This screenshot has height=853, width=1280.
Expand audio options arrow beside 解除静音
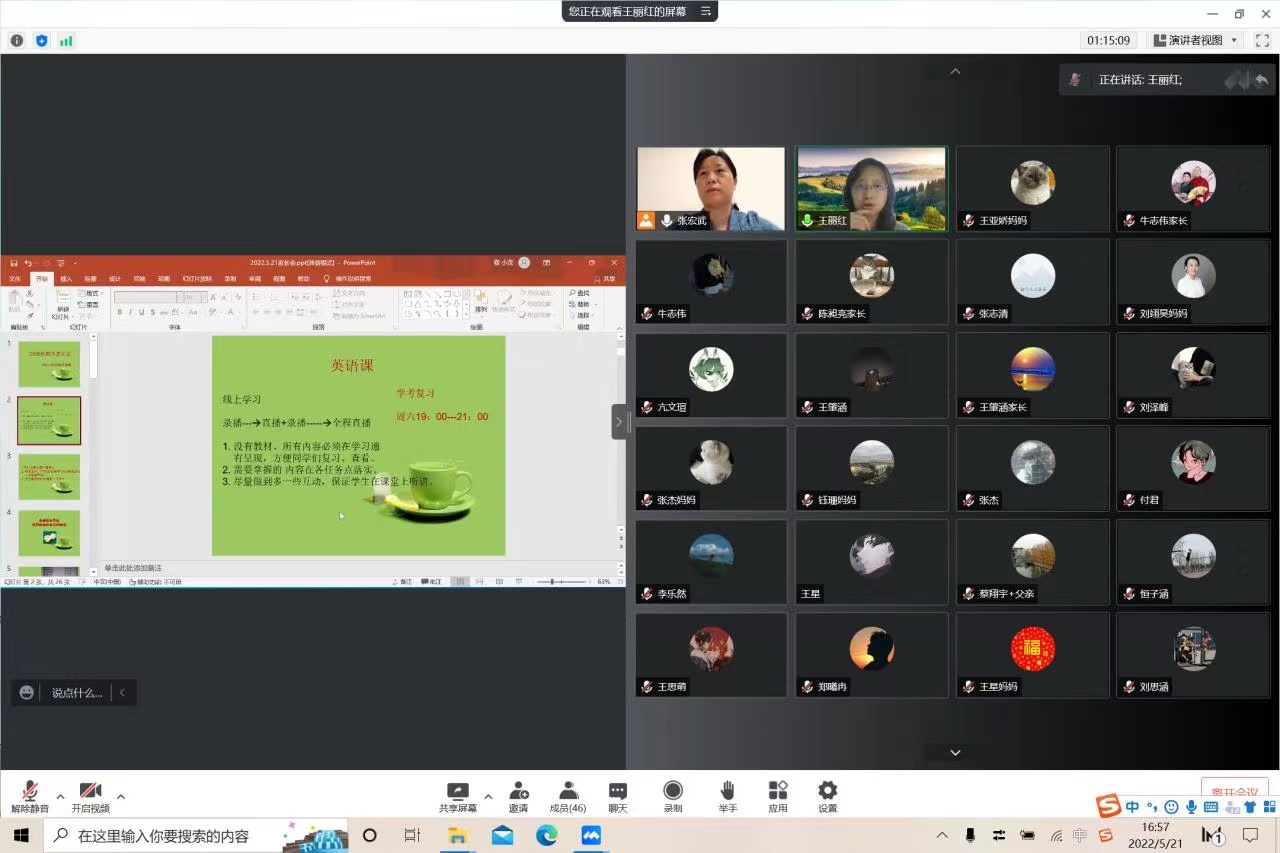(60, 797)
